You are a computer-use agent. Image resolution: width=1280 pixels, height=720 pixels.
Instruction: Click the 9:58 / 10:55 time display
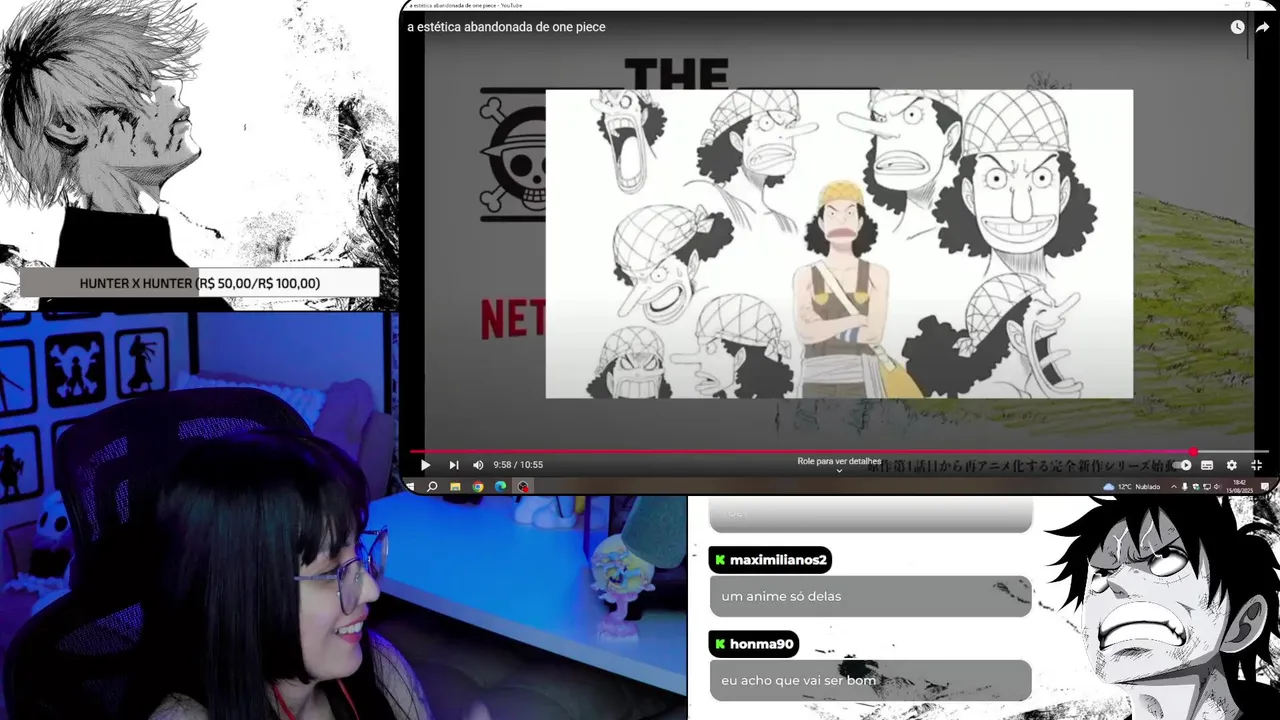tap(518, 465)
